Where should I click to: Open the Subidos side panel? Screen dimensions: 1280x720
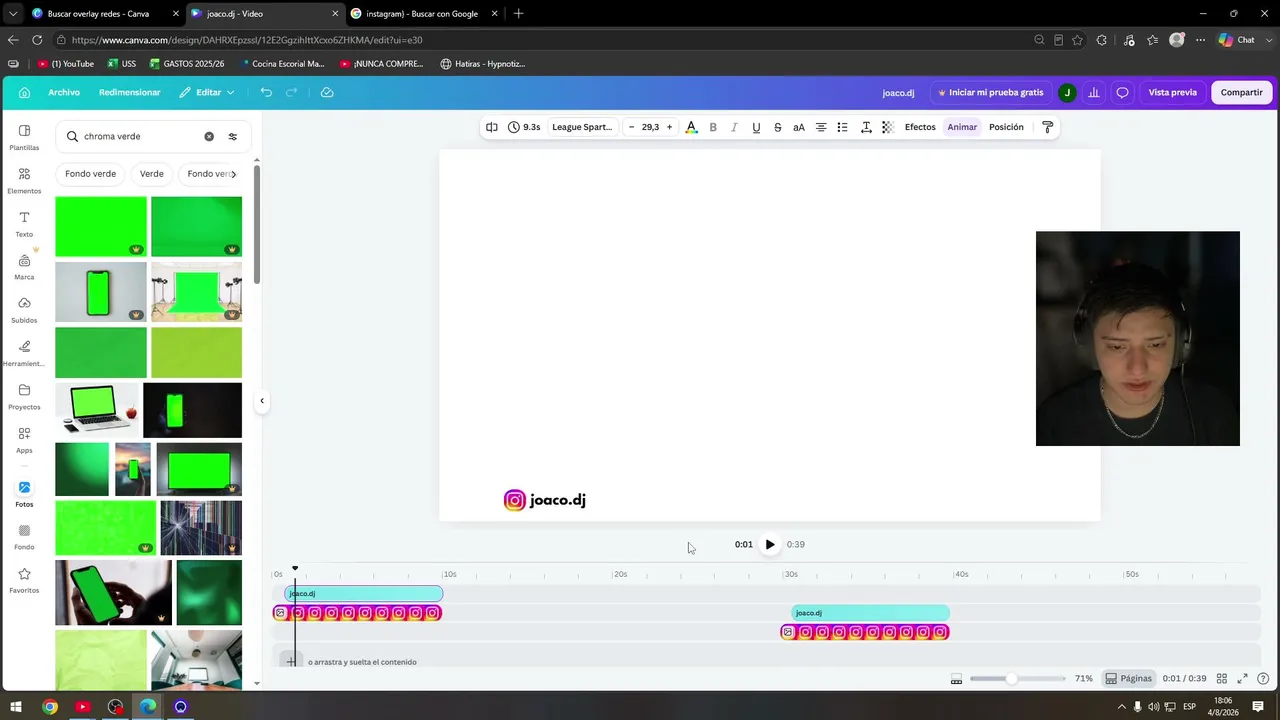[24, 310]
